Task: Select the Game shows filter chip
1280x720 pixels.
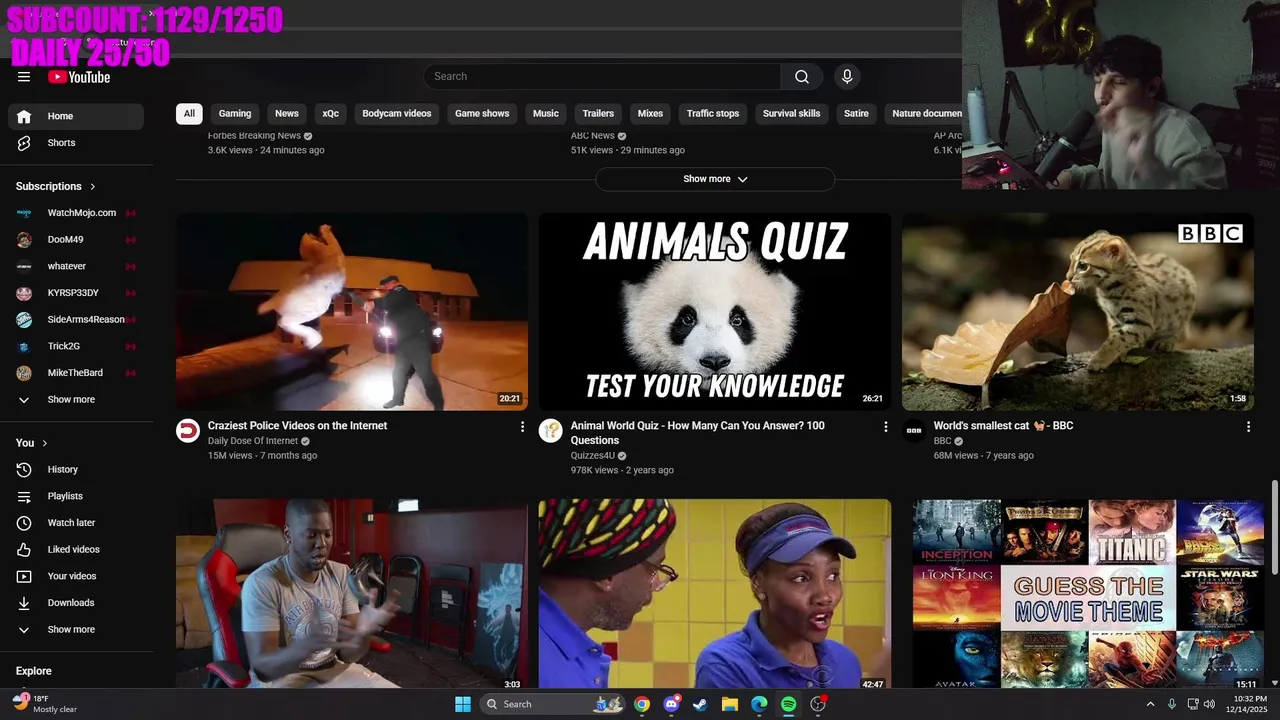Action: tap(482, 113)
